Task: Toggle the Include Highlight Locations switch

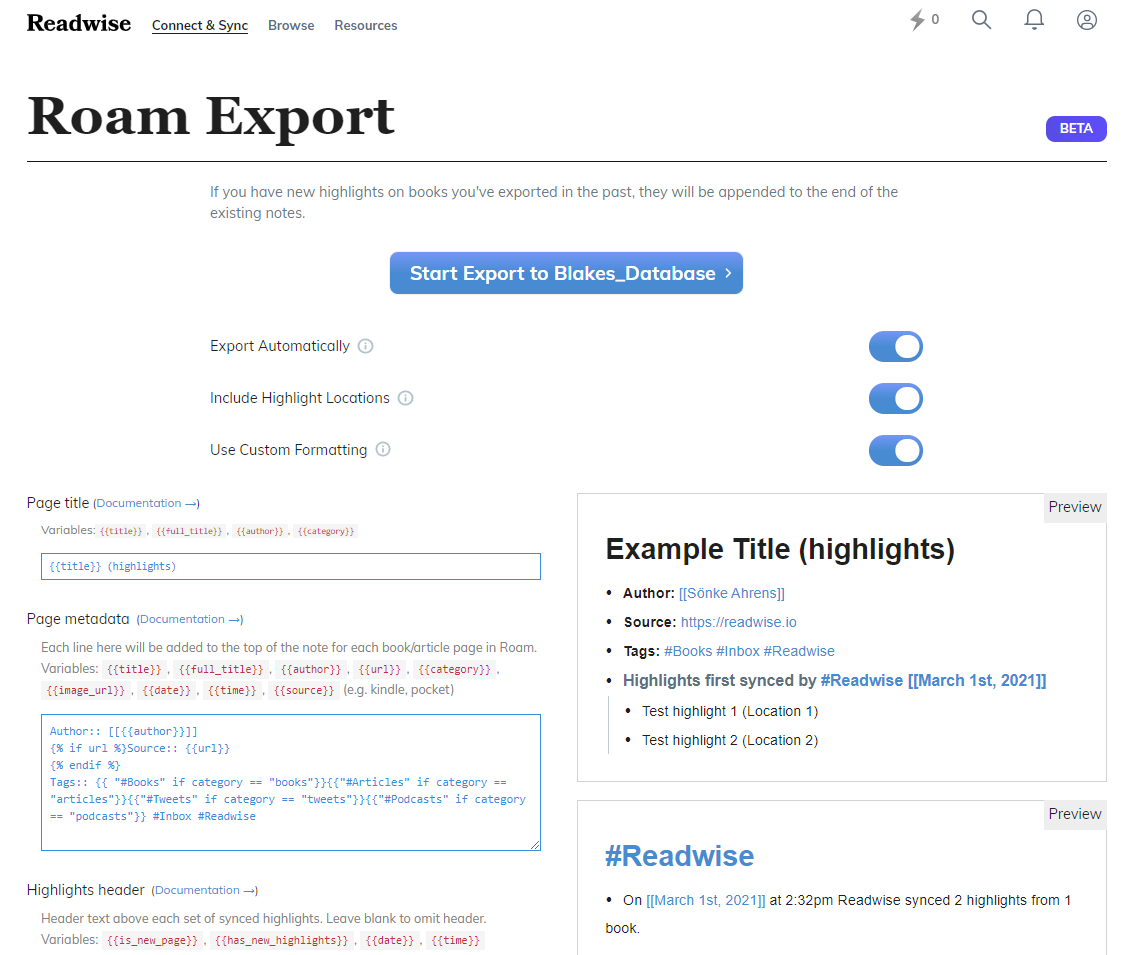Action: tap(895, 398)
